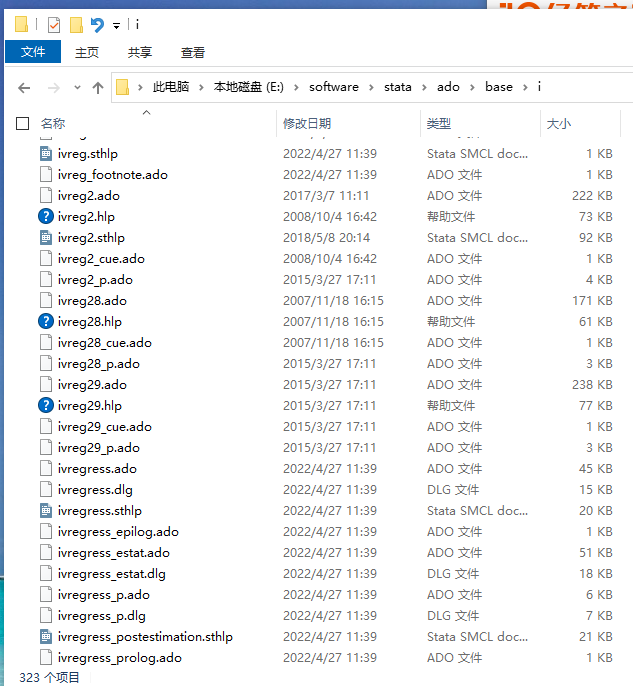Click the date 2018/5/8 20:14
The width and height of the screenshot is (633, 686).
pos(326,238)
